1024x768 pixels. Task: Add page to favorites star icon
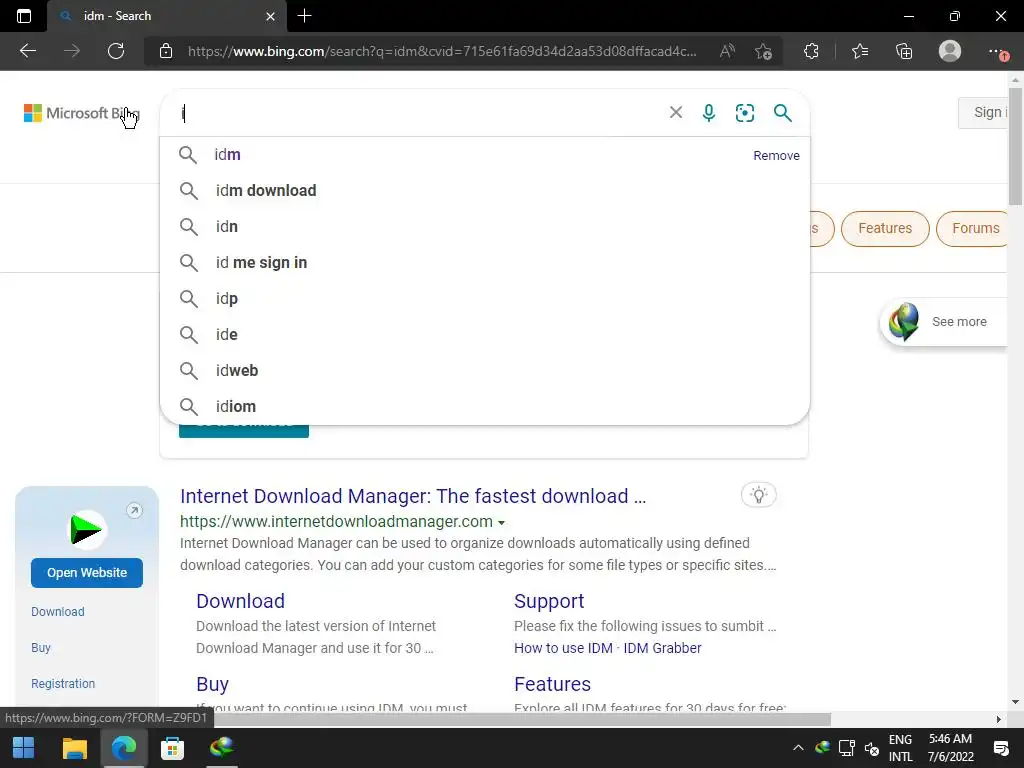click(x=763, y=52)
